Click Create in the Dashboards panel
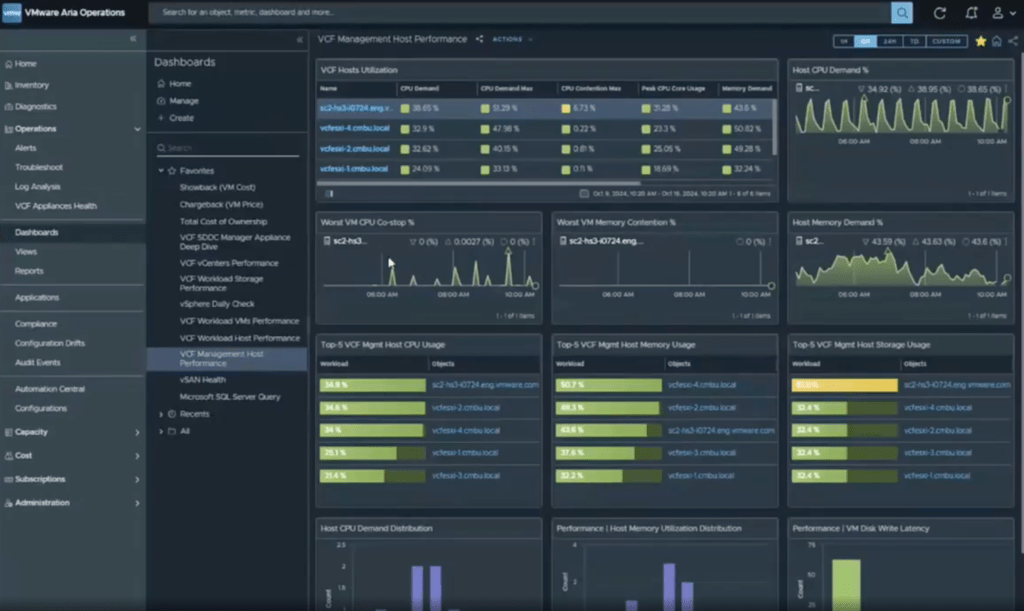The image size is (1024, 611). click(181, 118)
